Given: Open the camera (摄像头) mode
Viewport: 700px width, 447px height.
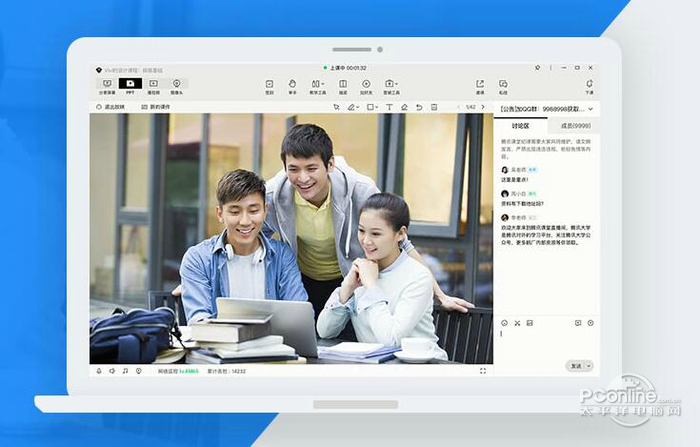Looking at the screenshot, I should coord(176,86).
